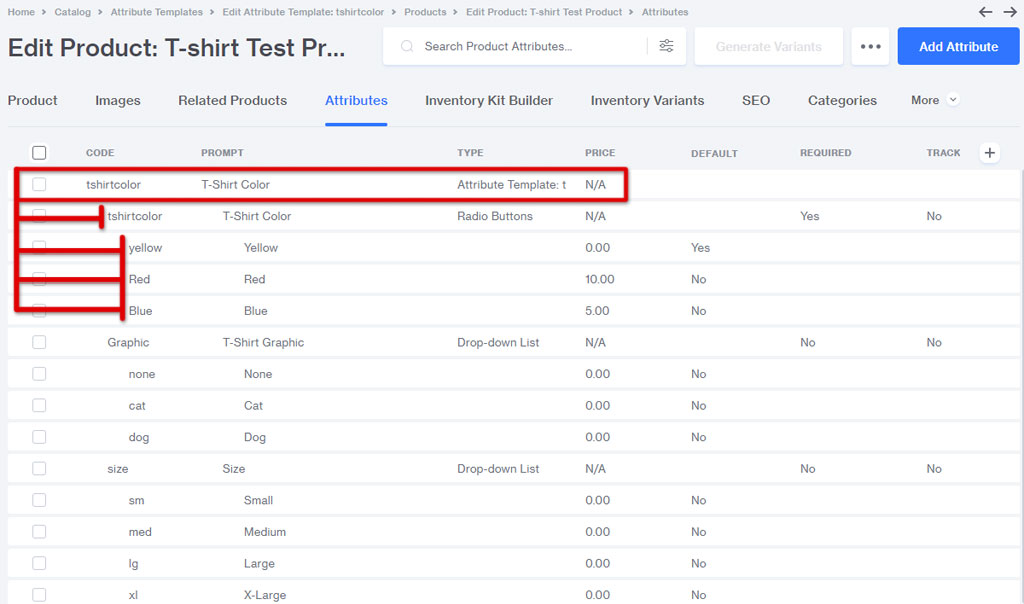This screenshot has width=1024, height=604.
Task: Switch to the Inventory Variants tab
Action: tap(646, 100)
